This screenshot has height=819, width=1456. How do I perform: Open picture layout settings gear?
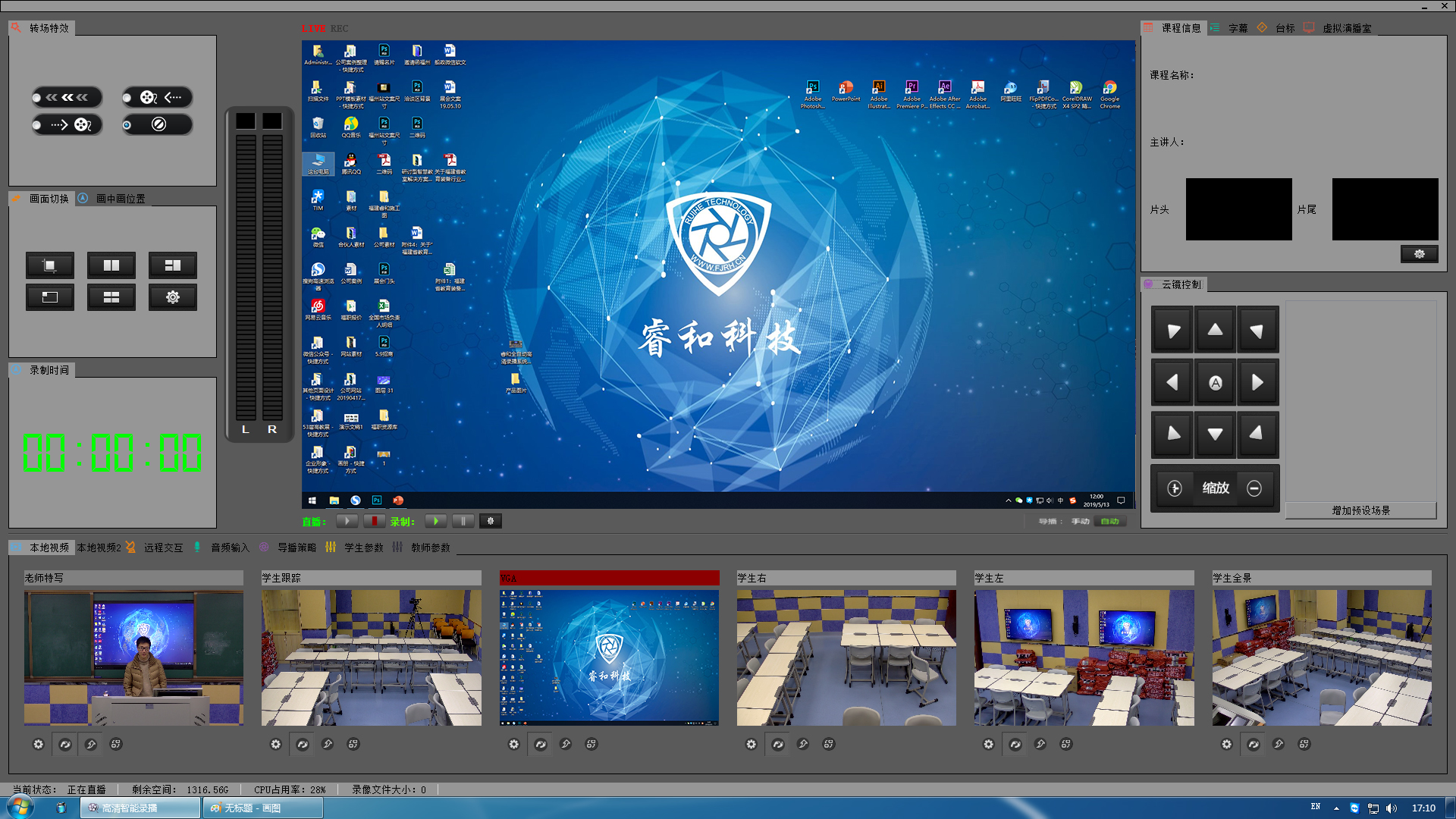pos(173,297)
